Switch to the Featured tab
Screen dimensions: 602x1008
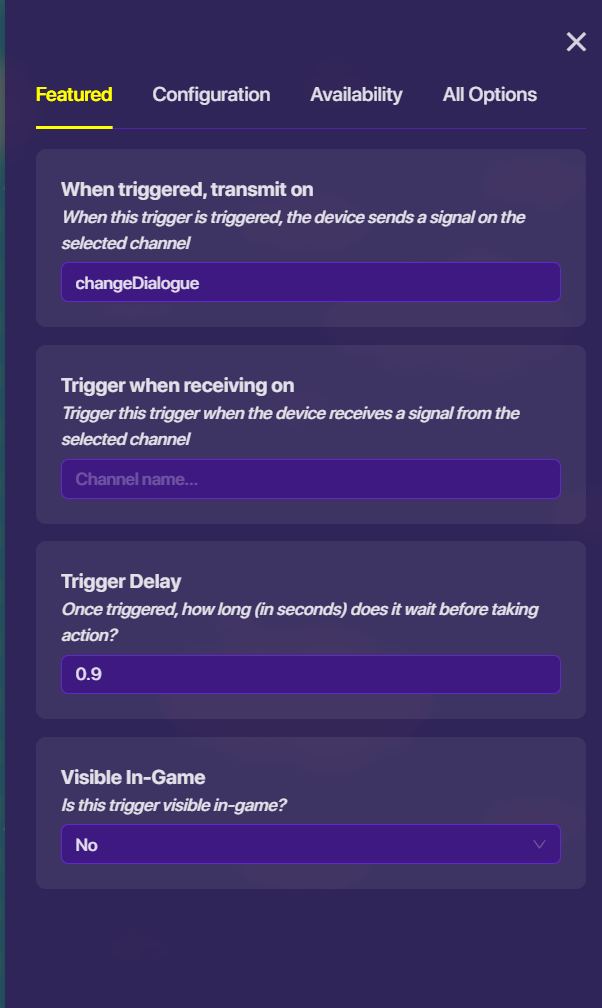74,95
